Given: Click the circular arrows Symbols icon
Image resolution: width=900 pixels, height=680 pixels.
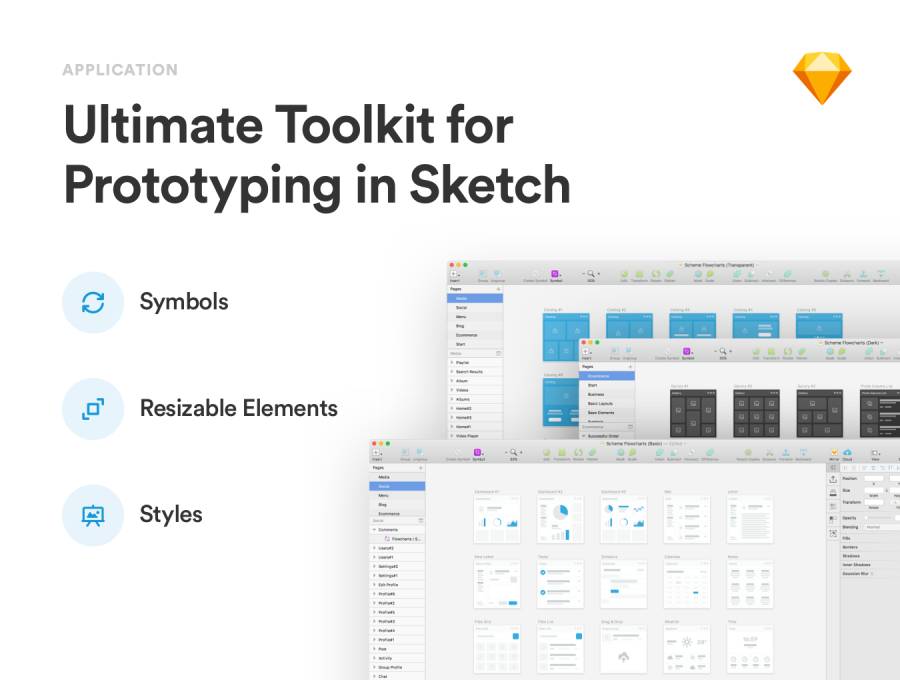Looking at the screenshot, I should tap(92, 302).
